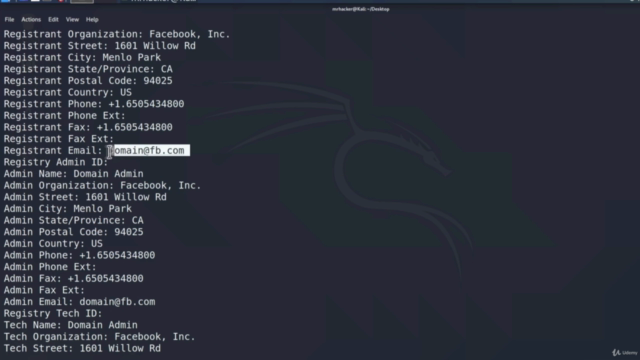The width and height of the screenshot is (640, 360).
Task: Click the Registry Tech ID: line
Action: pos(53,313)
